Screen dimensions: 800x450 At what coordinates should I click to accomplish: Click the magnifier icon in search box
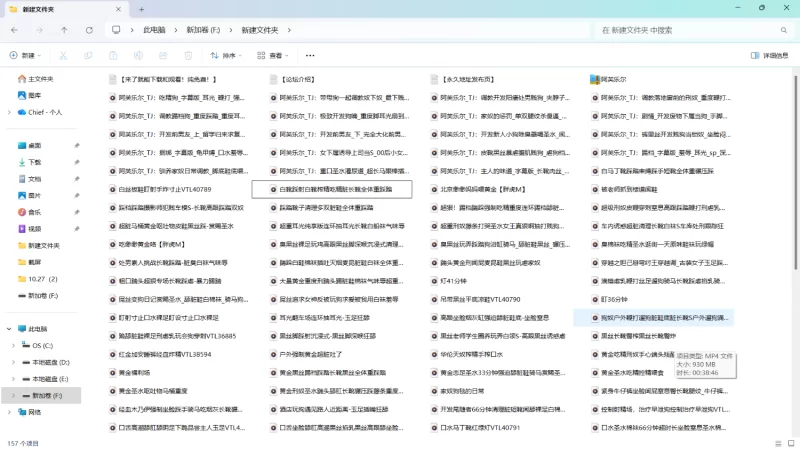pyautogui.click(x=784, y=30)
